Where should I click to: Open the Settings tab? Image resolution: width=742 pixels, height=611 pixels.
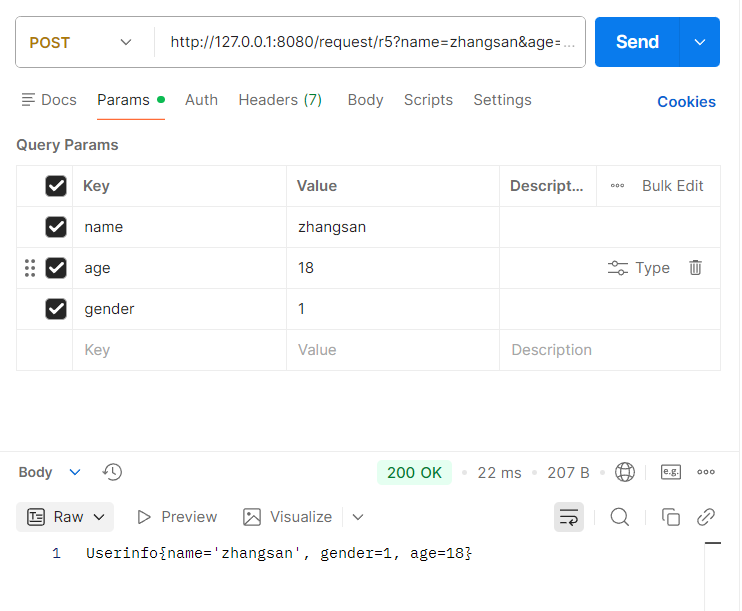pyautogui.click(x=502, y=100)
